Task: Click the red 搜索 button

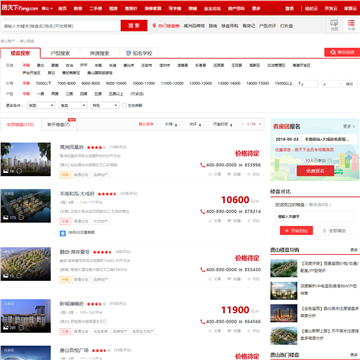Action: [x=134, y=26]
